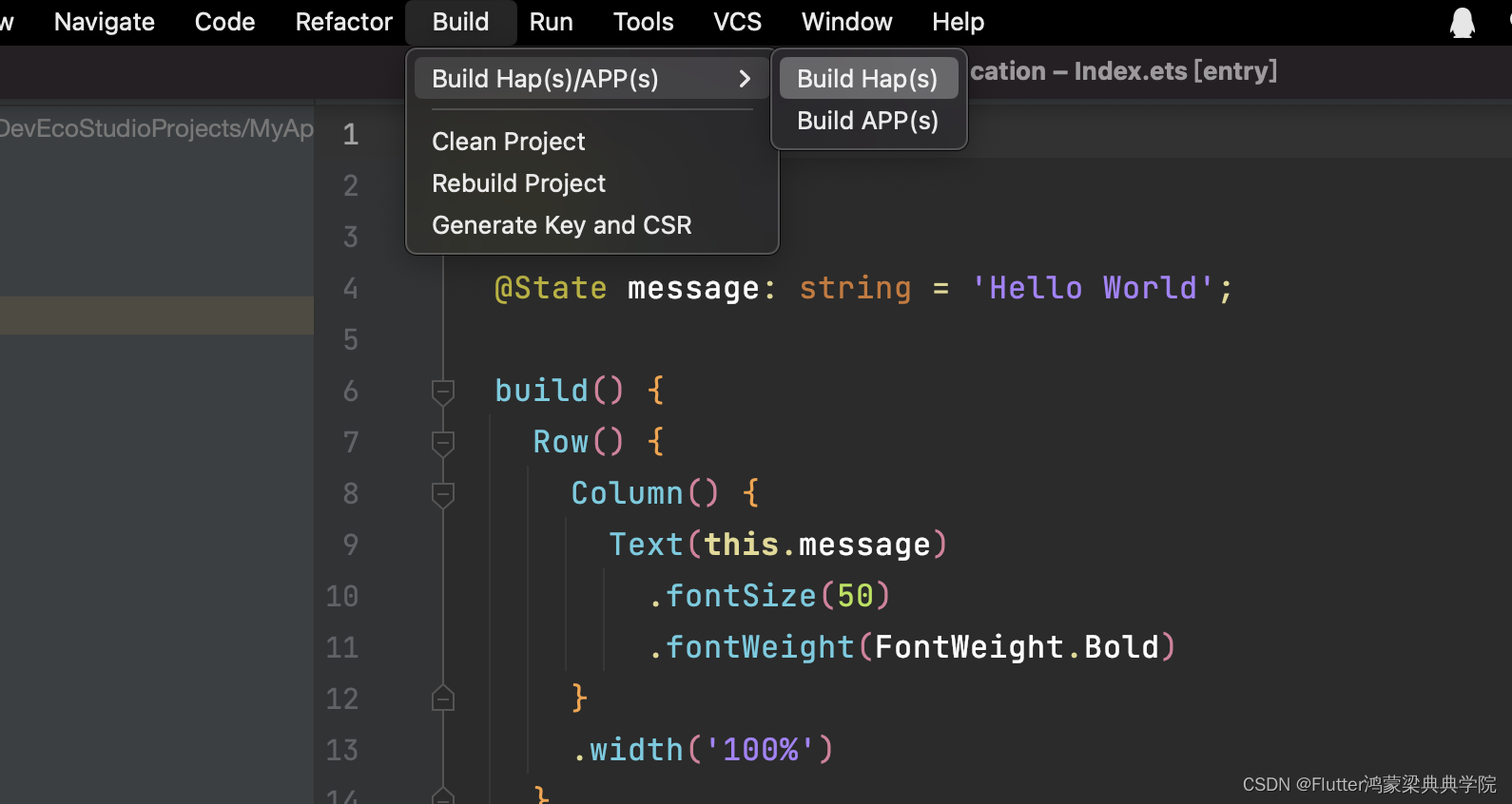Click the DevEcoStudioProjects path in project panel
Screen dimensions: 1512x804
157,128
